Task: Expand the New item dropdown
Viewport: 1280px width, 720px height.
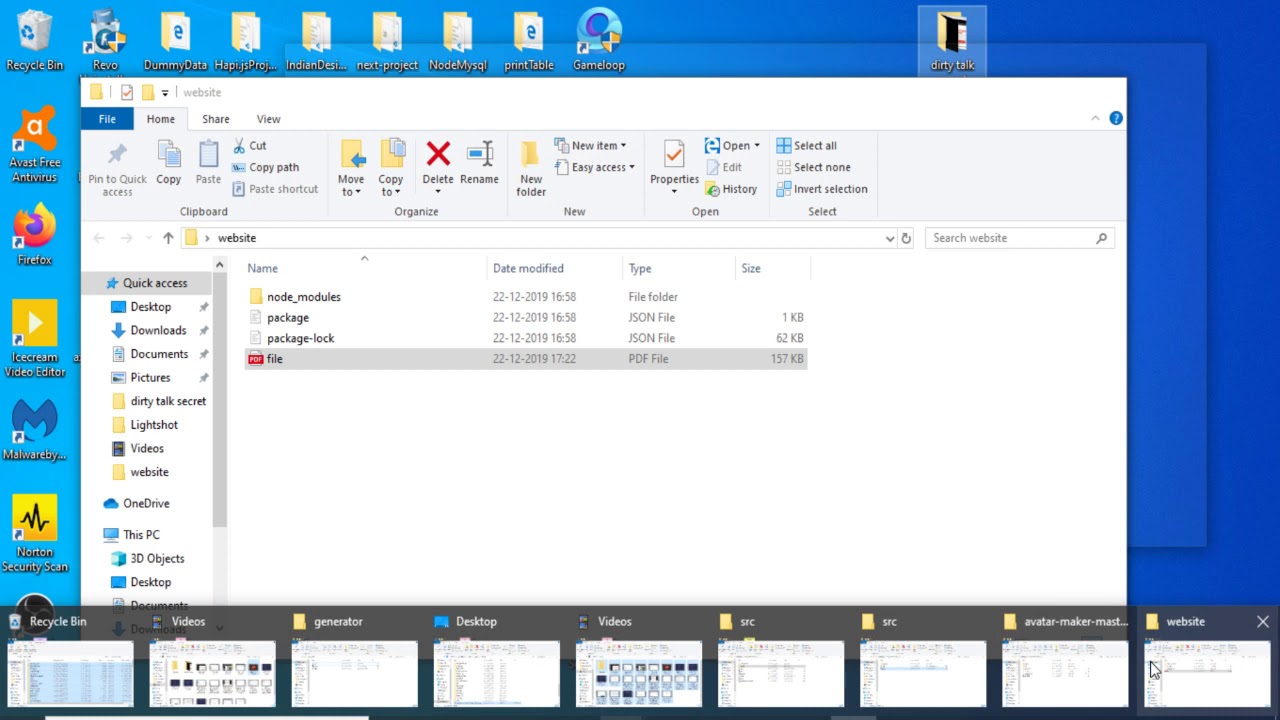Action: pos(591,146)
